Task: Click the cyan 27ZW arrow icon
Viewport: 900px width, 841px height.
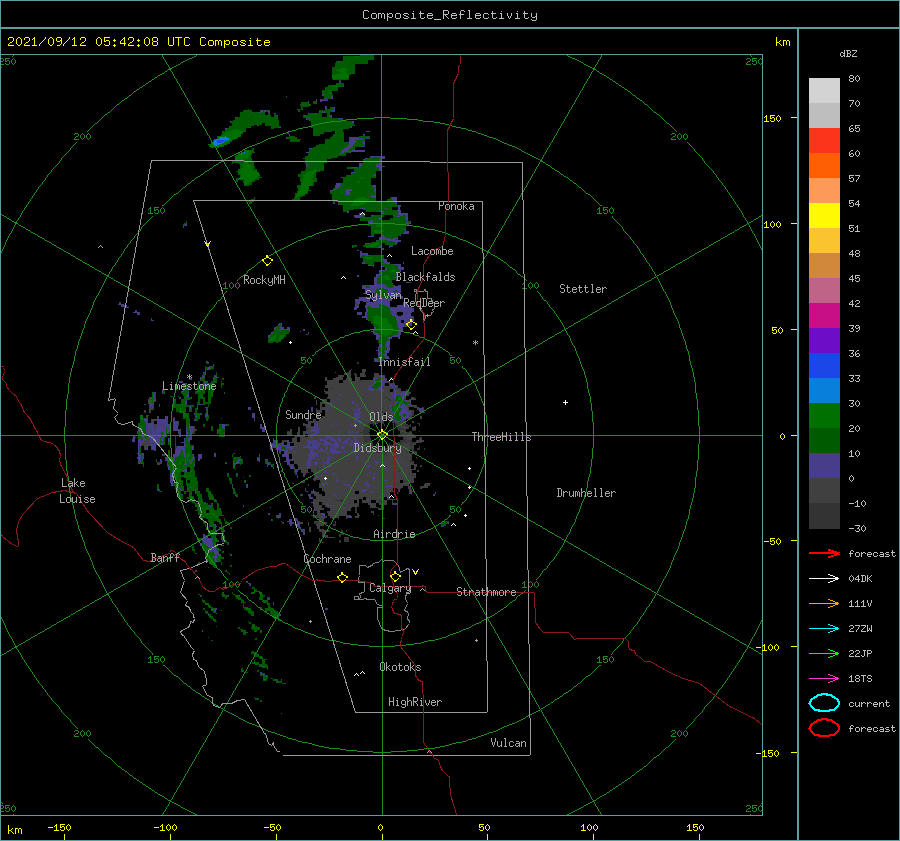Action: [x=824, y=629]
